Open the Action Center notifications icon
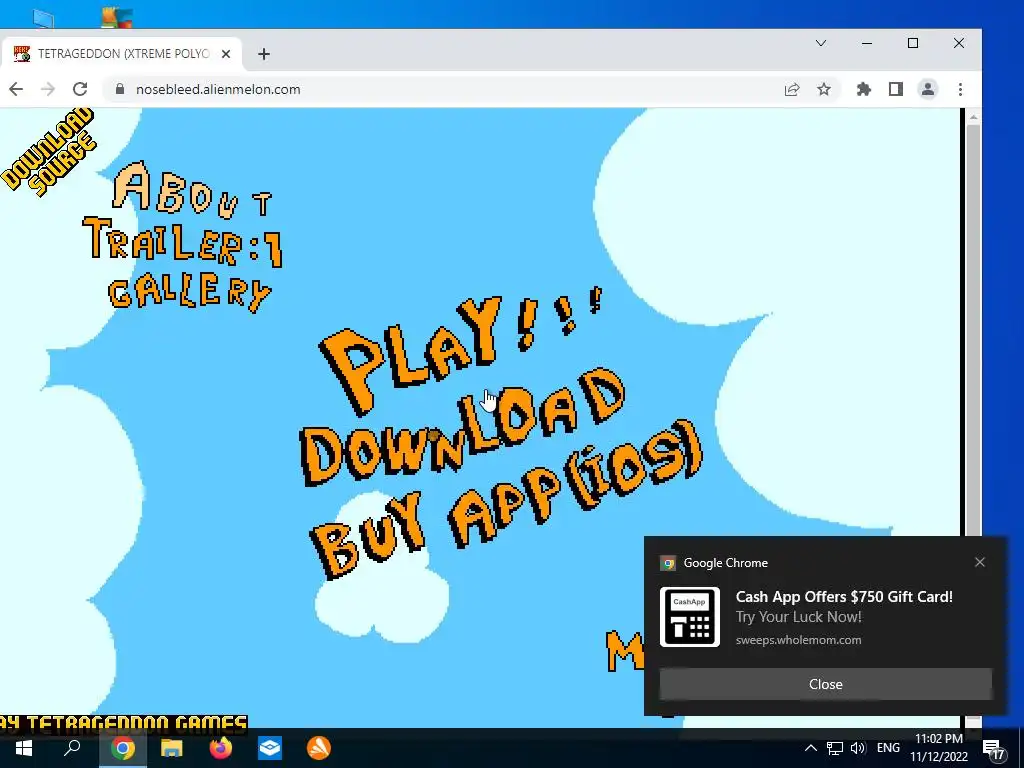Image resolution: width=1024 pixels, height=768 pixels. pos(993,749)
